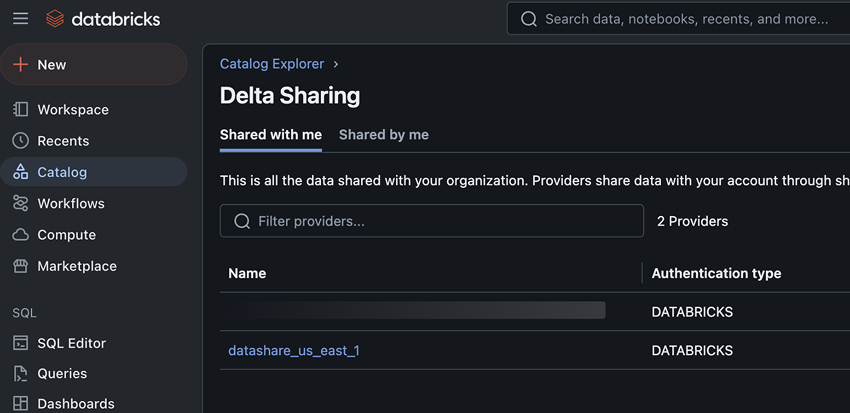Open the hamburger navigation menu
The width and height of the screenshot is (850, 413).
(x=21, y=19)
